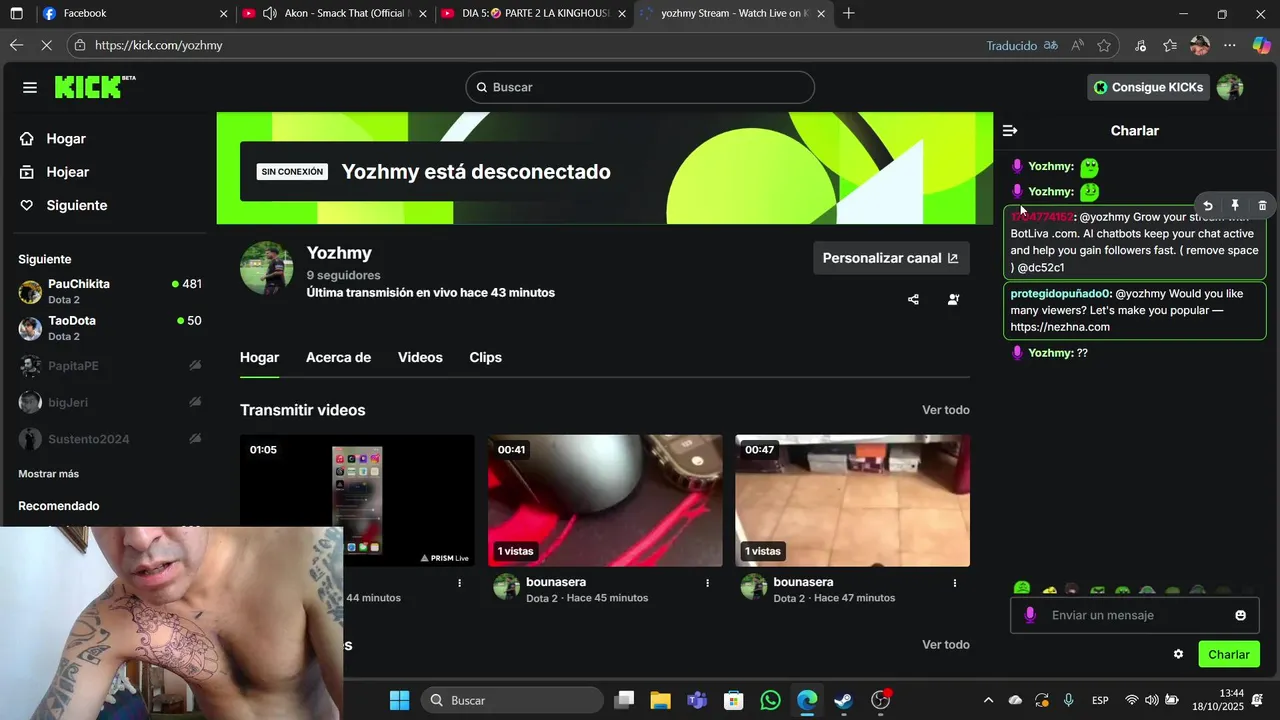This screenshot has width=1280, height=720.
Task: Open offline PapitaPE channel
Action: [110, 365]
